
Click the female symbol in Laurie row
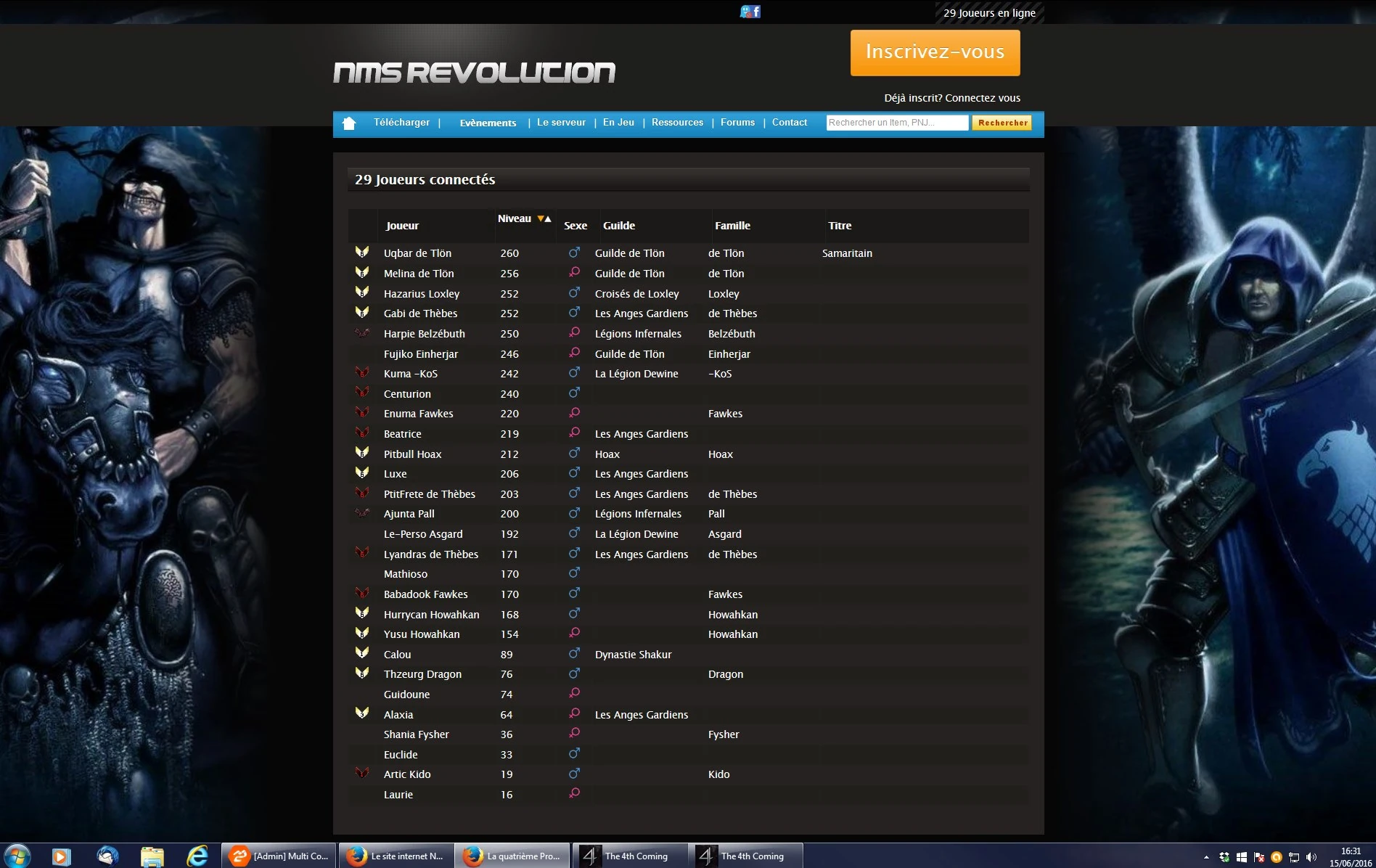(x=574, y=793)
